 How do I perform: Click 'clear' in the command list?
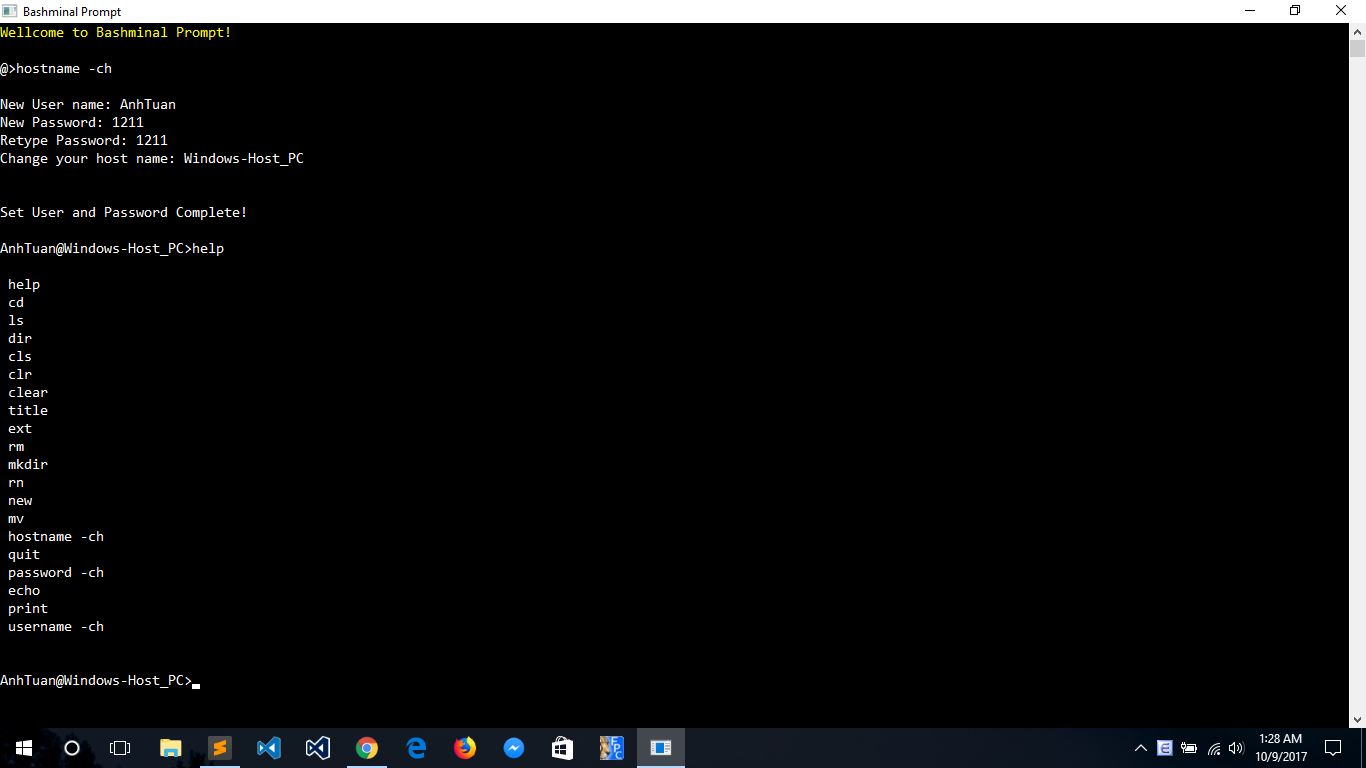28,392
